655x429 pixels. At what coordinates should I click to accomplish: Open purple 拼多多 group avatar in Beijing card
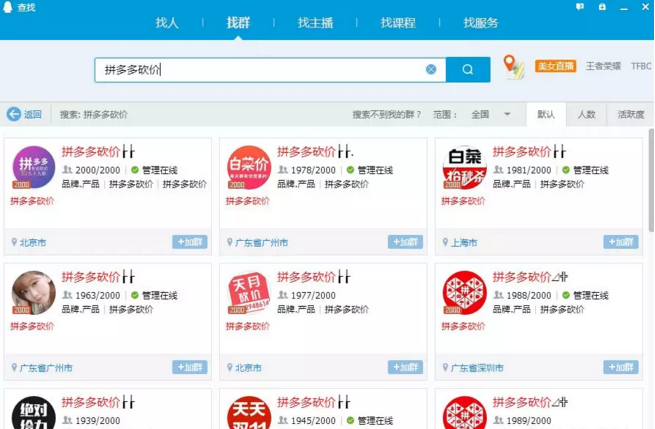point(33,167)
